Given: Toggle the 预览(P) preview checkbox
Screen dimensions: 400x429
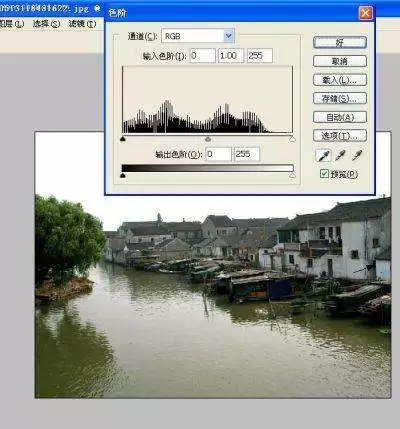Looking at the screenshot, I should [324, 174].
